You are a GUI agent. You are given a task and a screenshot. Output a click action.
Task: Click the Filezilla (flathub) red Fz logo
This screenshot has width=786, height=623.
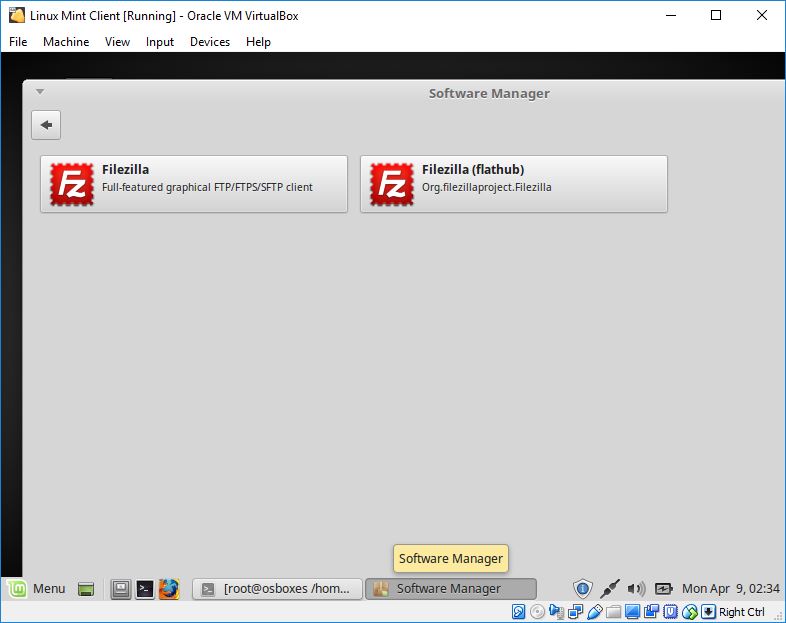click(391, 184)
